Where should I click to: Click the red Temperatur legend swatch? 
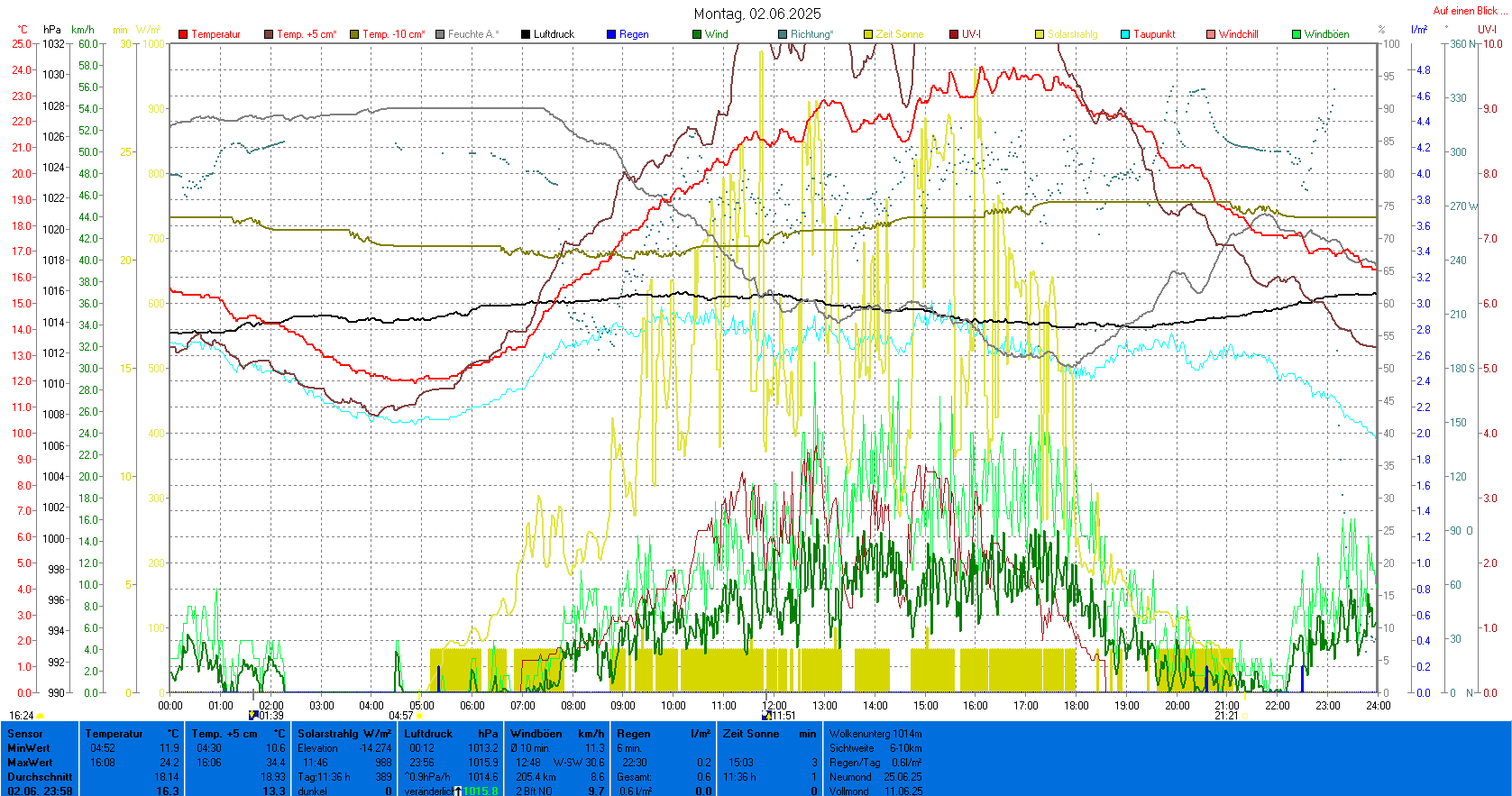click(x=183, y=34)
